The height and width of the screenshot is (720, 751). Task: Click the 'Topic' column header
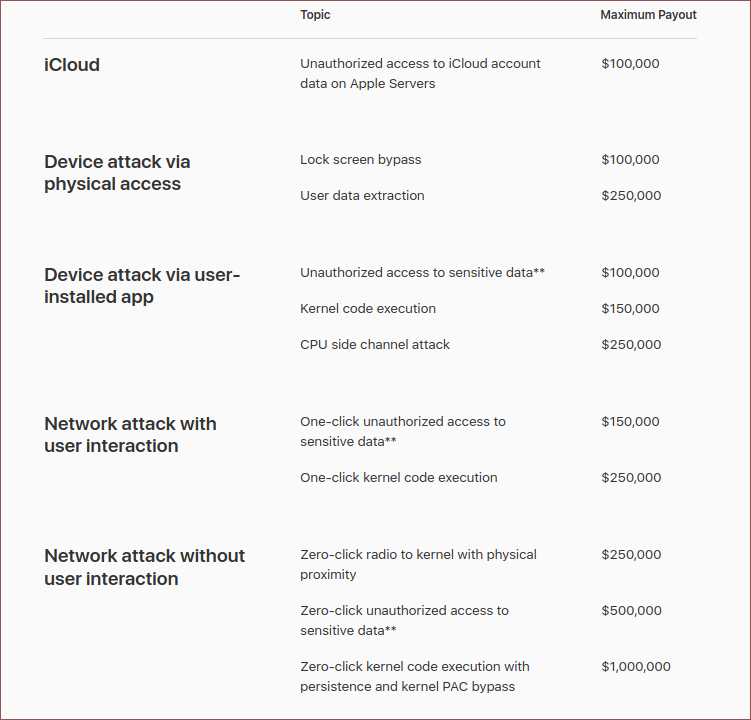point(315,15)
